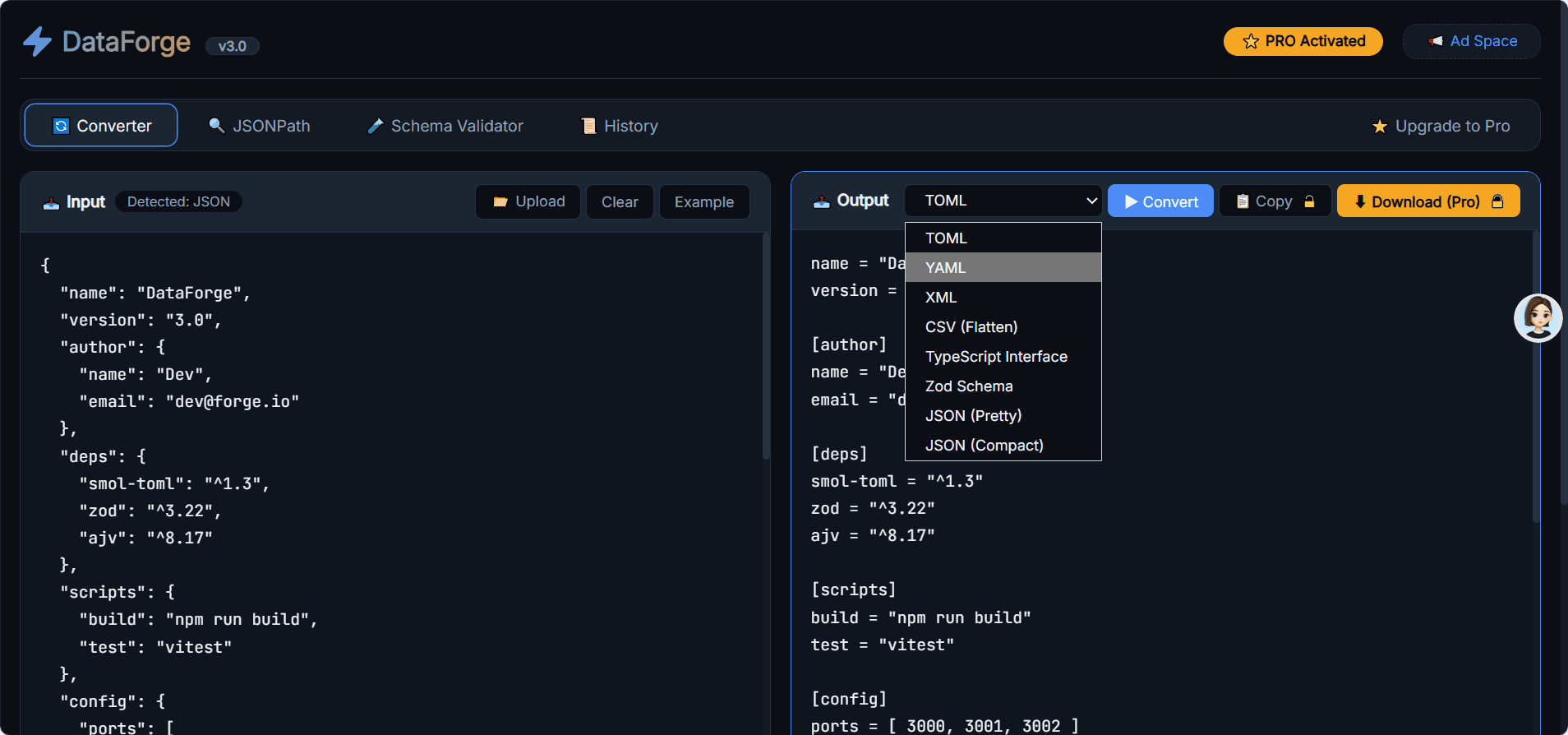Image resolution: width=1568 pixels, height=735 pixels.
Task: Click inside the JSON input editor
Action: (x=391, y=483)
